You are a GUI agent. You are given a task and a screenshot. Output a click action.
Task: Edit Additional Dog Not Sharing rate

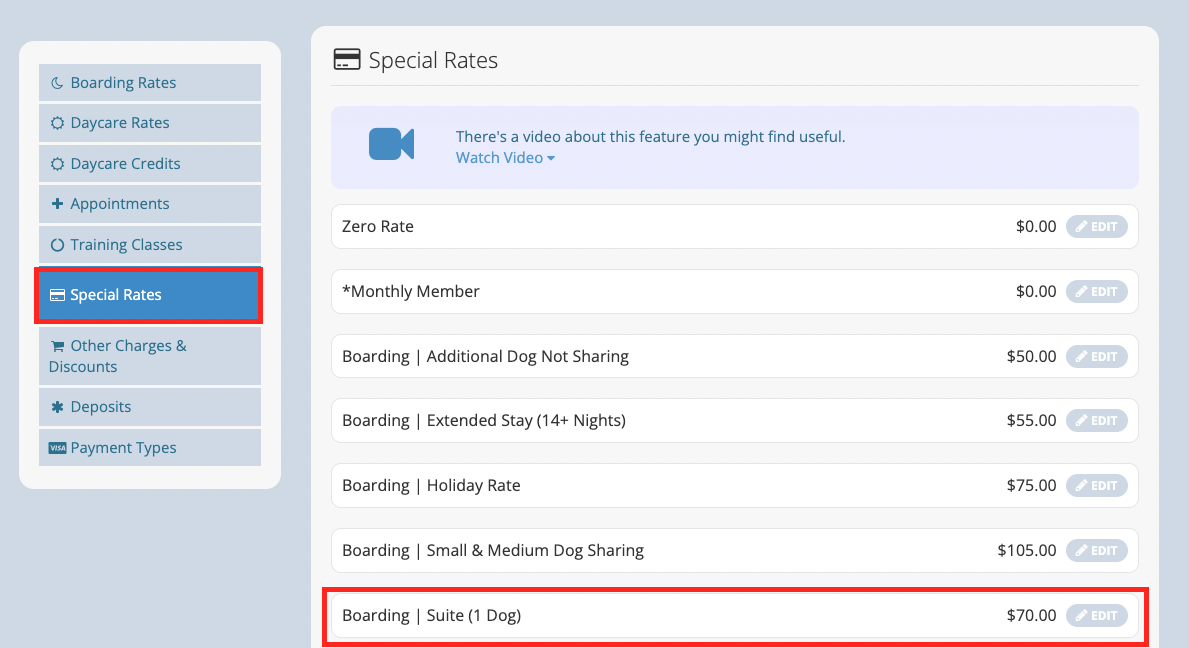tap(1096, 356)
